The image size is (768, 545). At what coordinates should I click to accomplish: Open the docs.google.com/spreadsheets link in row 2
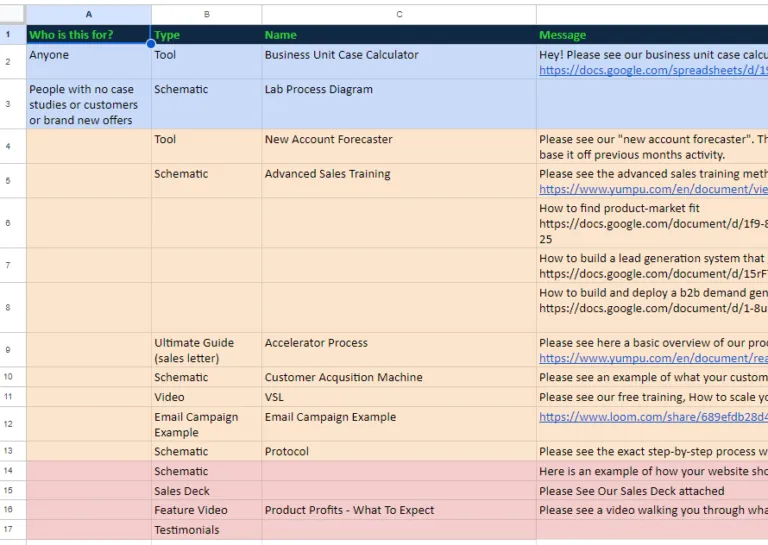[x=653, y=70]
